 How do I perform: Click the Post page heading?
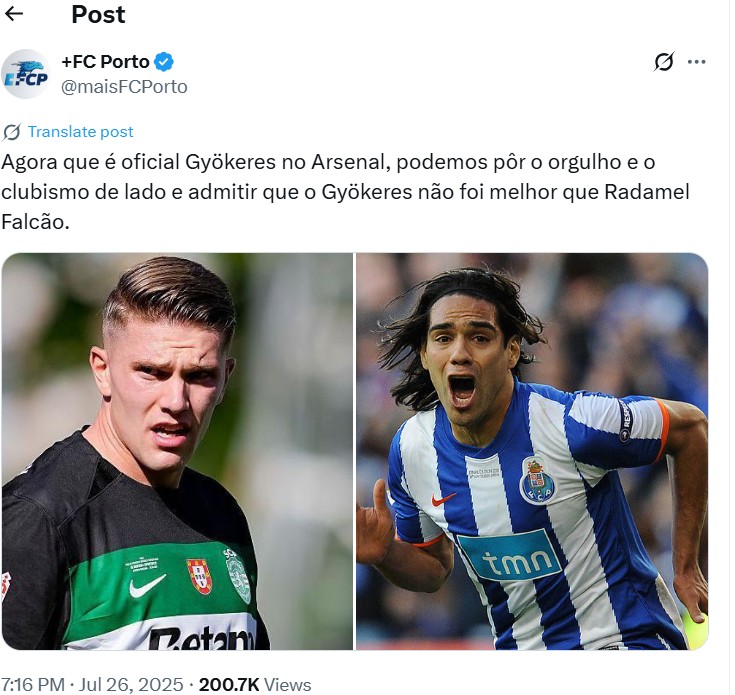click(x=98, y=14)
